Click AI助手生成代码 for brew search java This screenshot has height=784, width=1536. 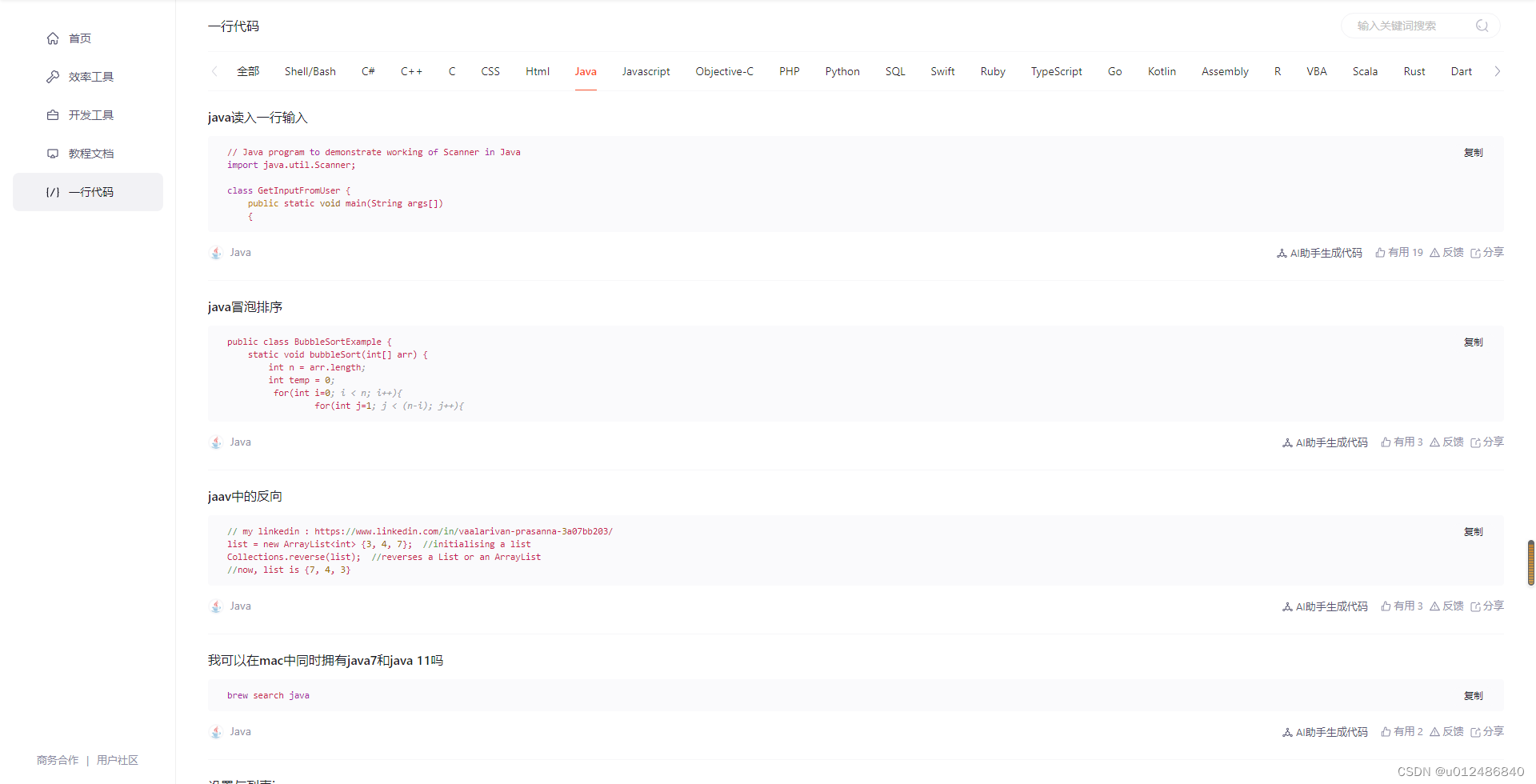(x=1325, y=732)
